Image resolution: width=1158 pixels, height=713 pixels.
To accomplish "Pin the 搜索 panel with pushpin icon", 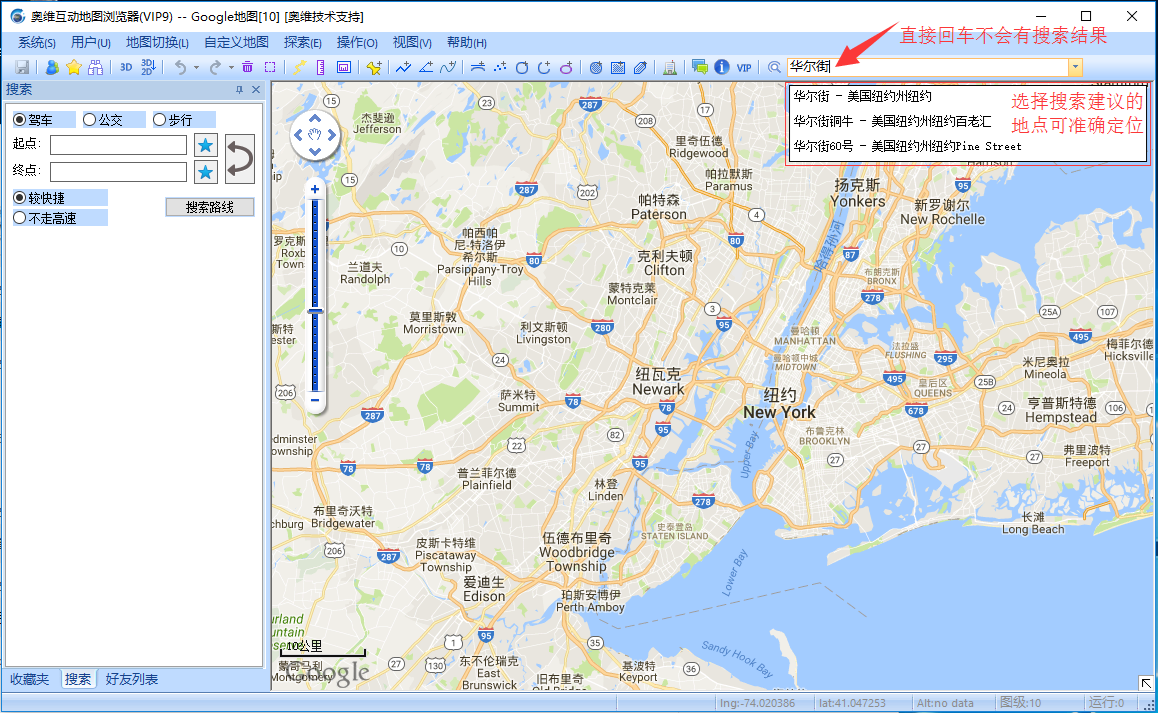I will tap(239, 89).
